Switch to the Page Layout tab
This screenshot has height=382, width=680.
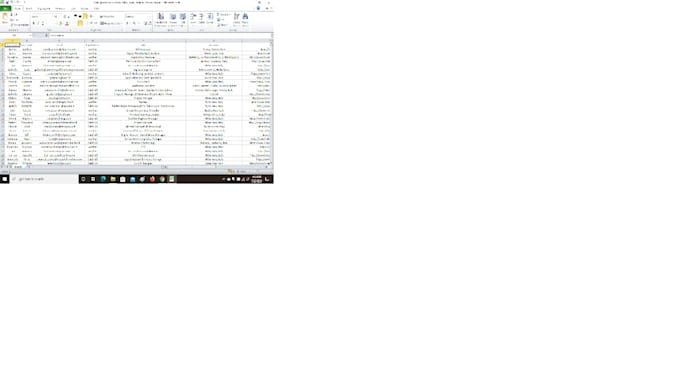pos(43,9)
